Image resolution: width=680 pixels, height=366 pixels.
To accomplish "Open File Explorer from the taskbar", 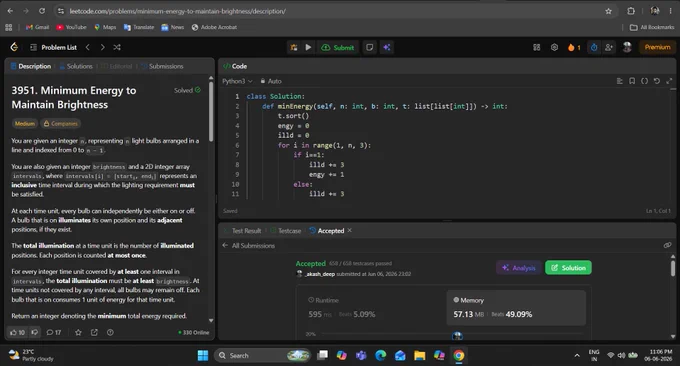I will point(419,356).
